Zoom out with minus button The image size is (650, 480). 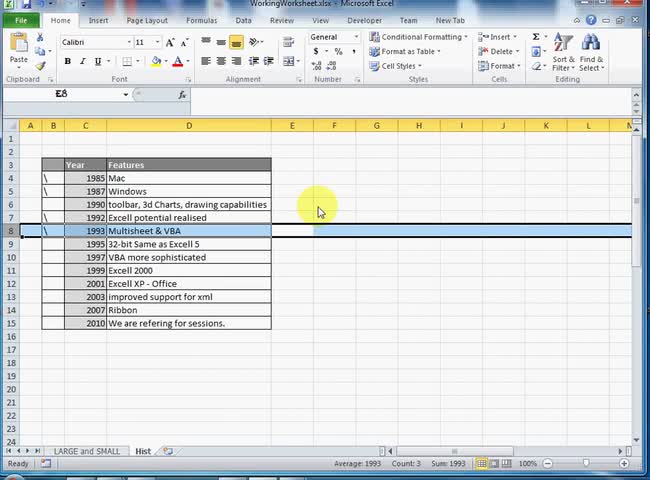point(548,463)
